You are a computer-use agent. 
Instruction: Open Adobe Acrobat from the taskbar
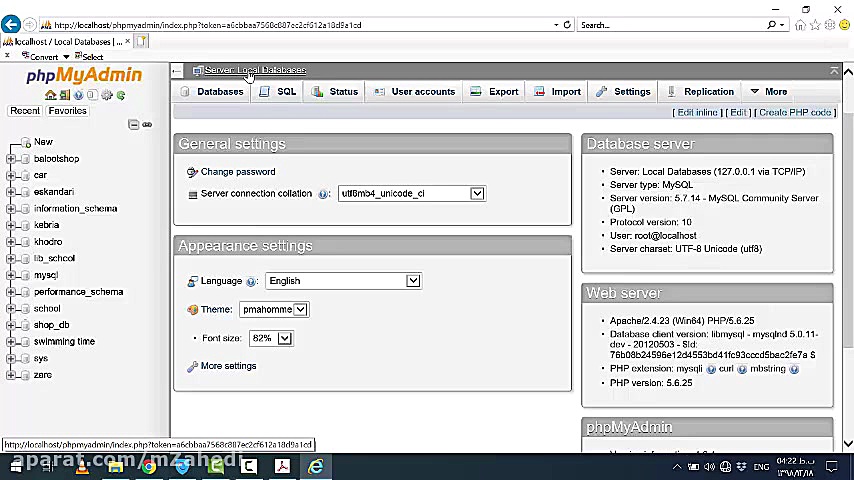(282, 467)
